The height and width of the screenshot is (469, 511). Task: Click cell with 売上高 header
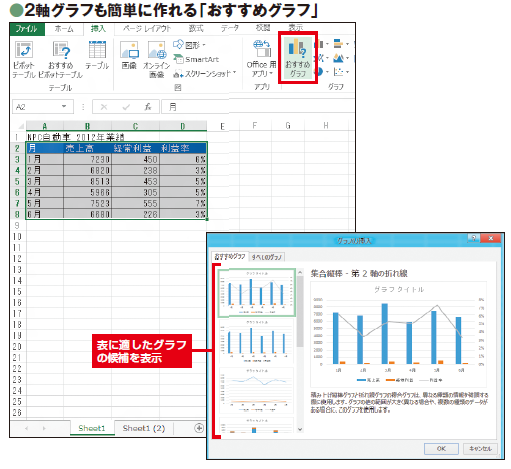(x=87, y=148)
